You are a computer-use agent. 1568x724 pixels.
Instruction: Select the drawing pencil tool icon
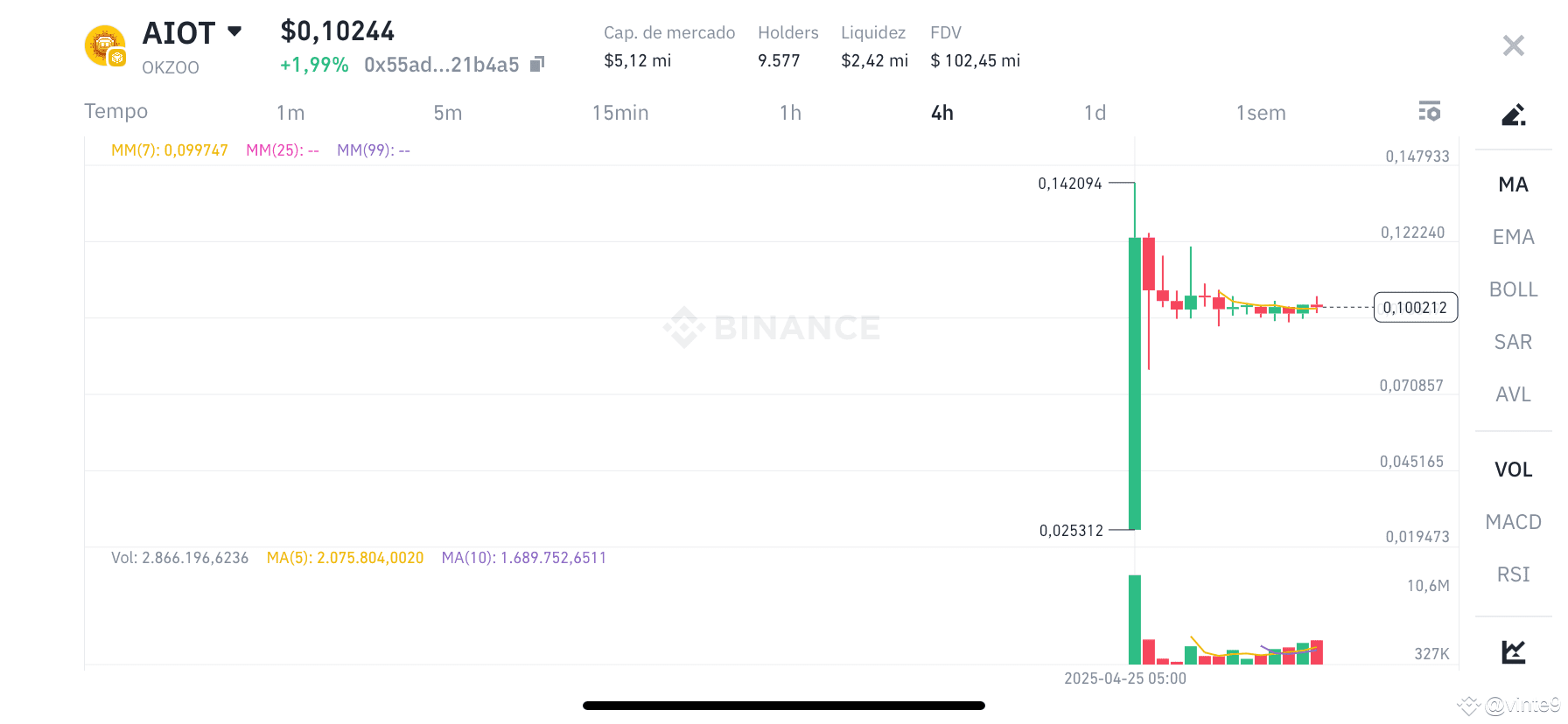coord(1513,115)
